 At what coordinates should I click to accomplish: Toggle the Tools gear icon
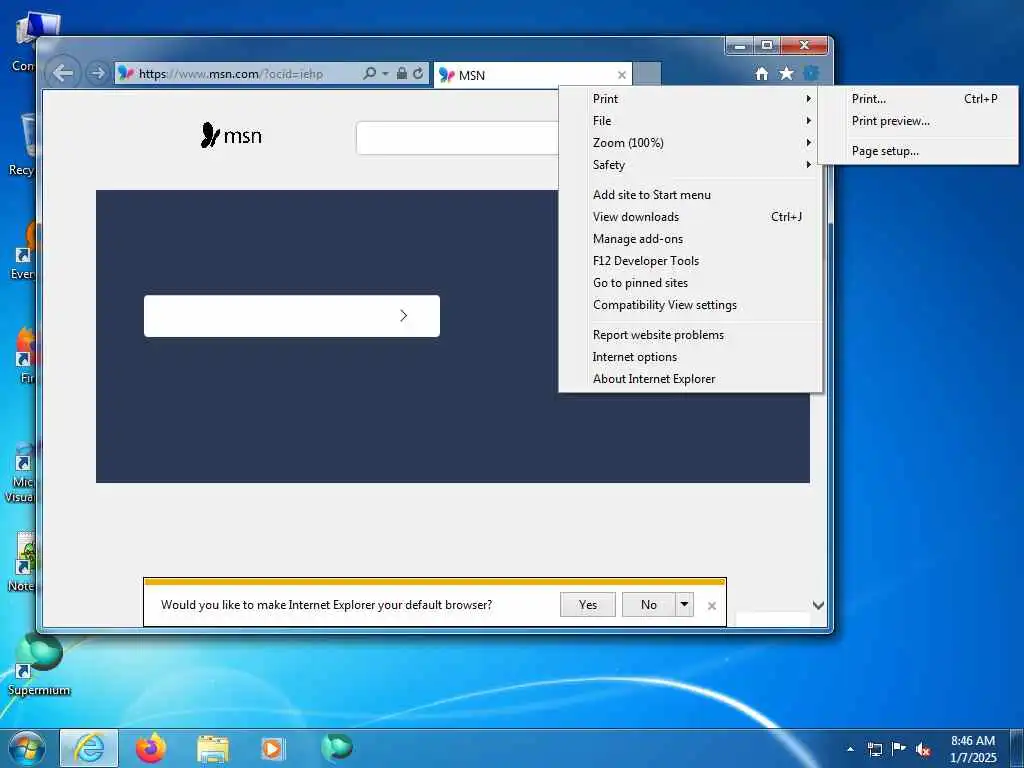(x=810, y=73)
